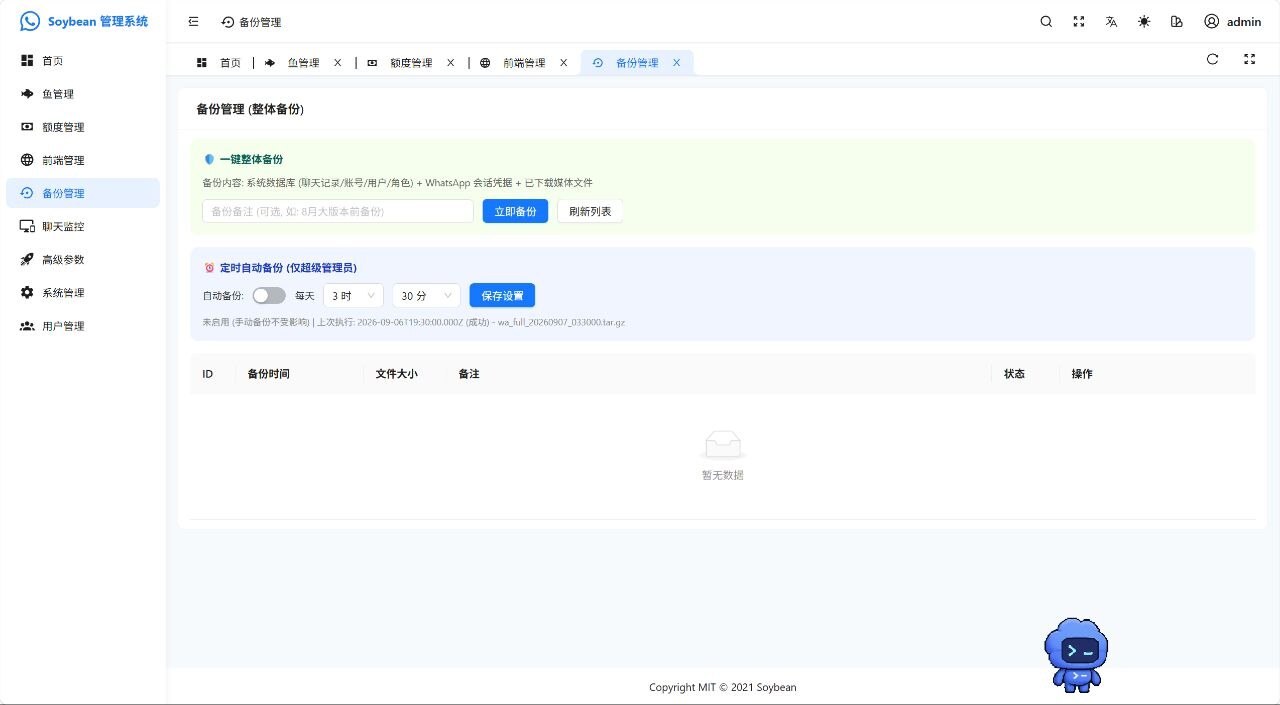
Task: Click the 备份备注 input field
Action: pos(338,211)
